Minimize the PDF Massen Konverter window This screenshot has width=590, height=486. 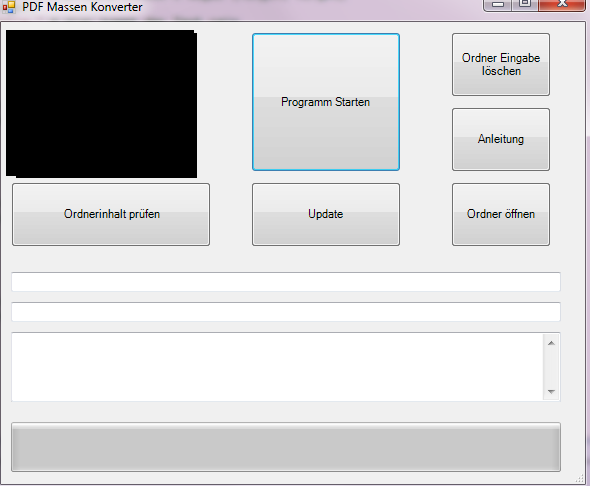pos(497,5)
